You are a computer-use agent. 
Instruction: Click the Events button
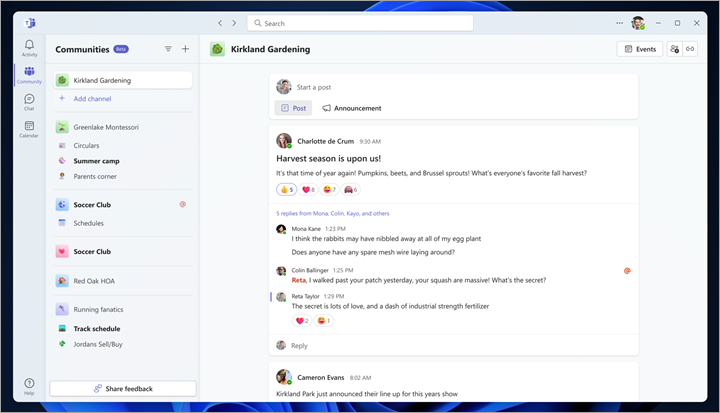639,49
